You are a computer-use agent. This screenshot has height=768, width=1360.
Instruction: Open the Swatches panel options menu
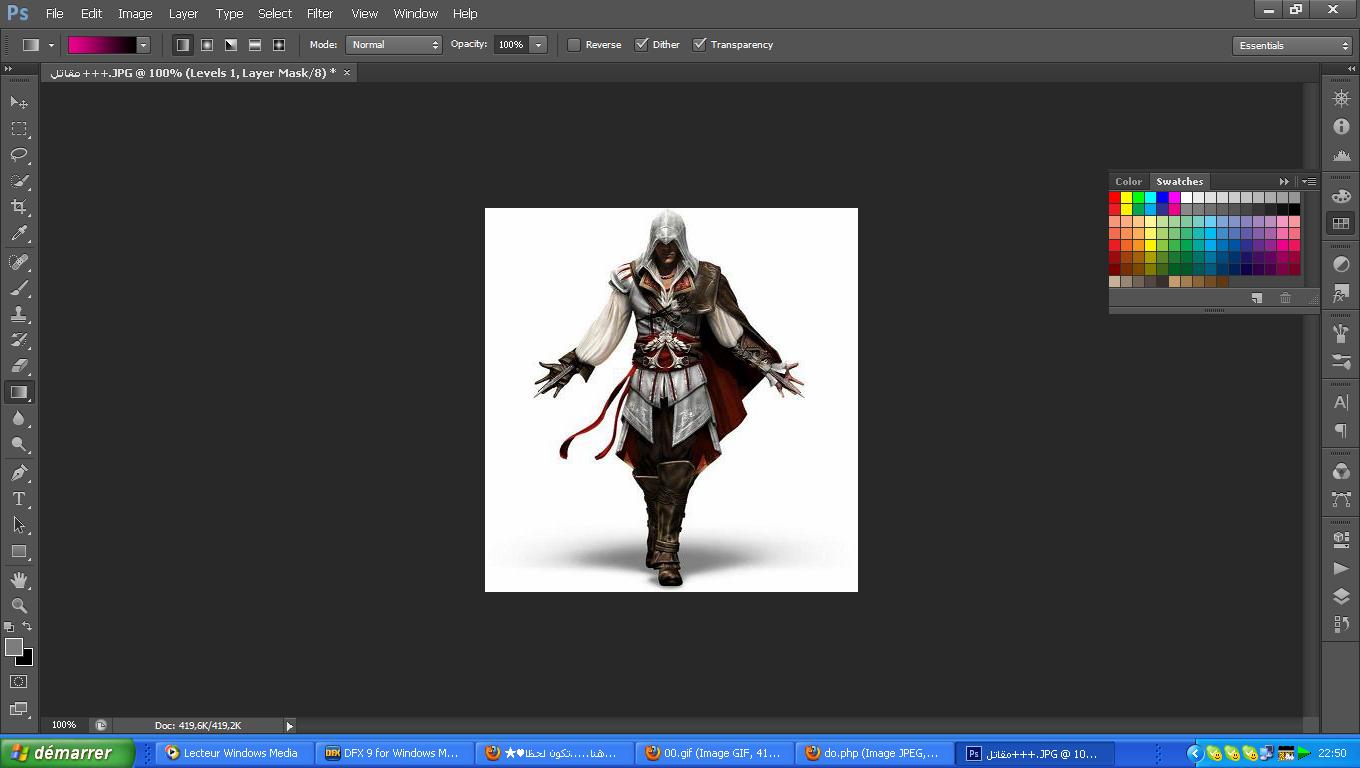click(1309, 182)
